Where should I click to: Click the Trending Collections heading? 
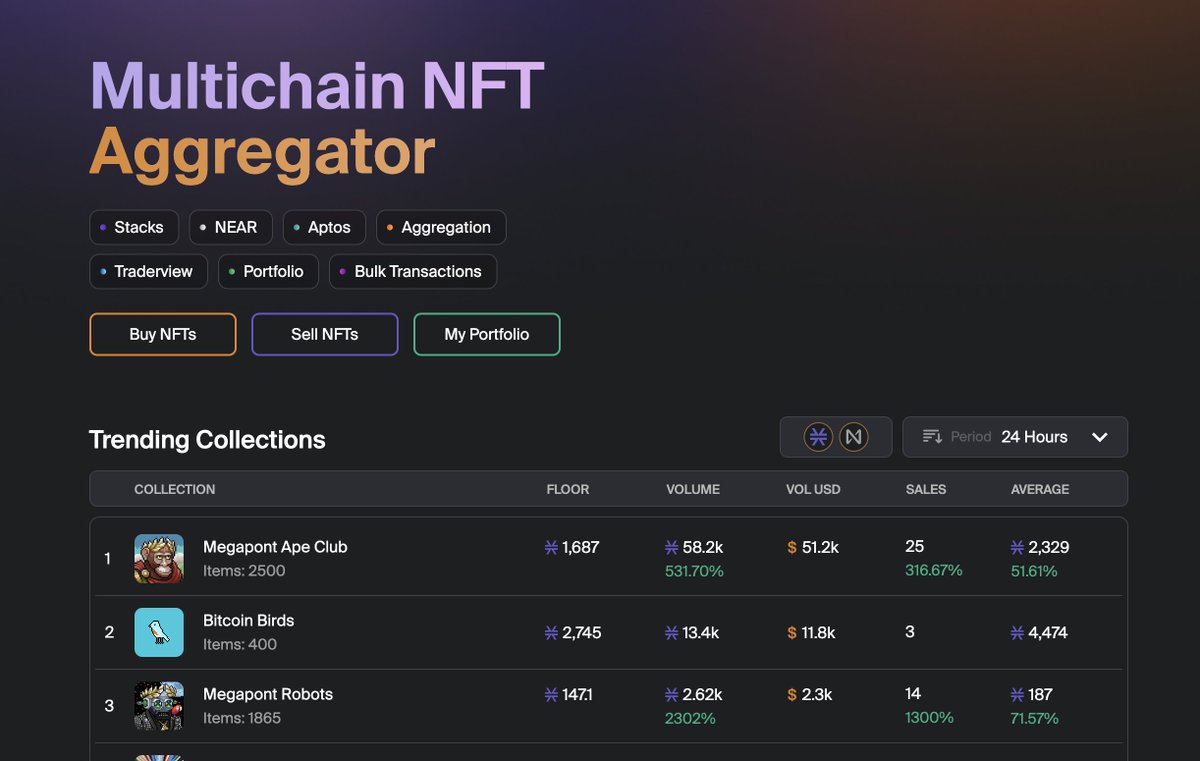click(x=207, y=440)
